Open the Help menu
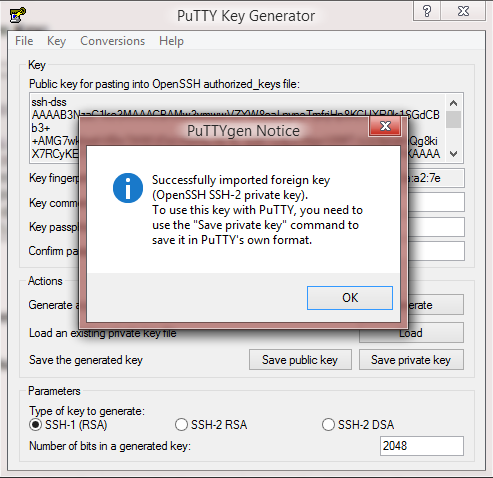The width and height of the screenshot is (493, 478). pos(171,41)
